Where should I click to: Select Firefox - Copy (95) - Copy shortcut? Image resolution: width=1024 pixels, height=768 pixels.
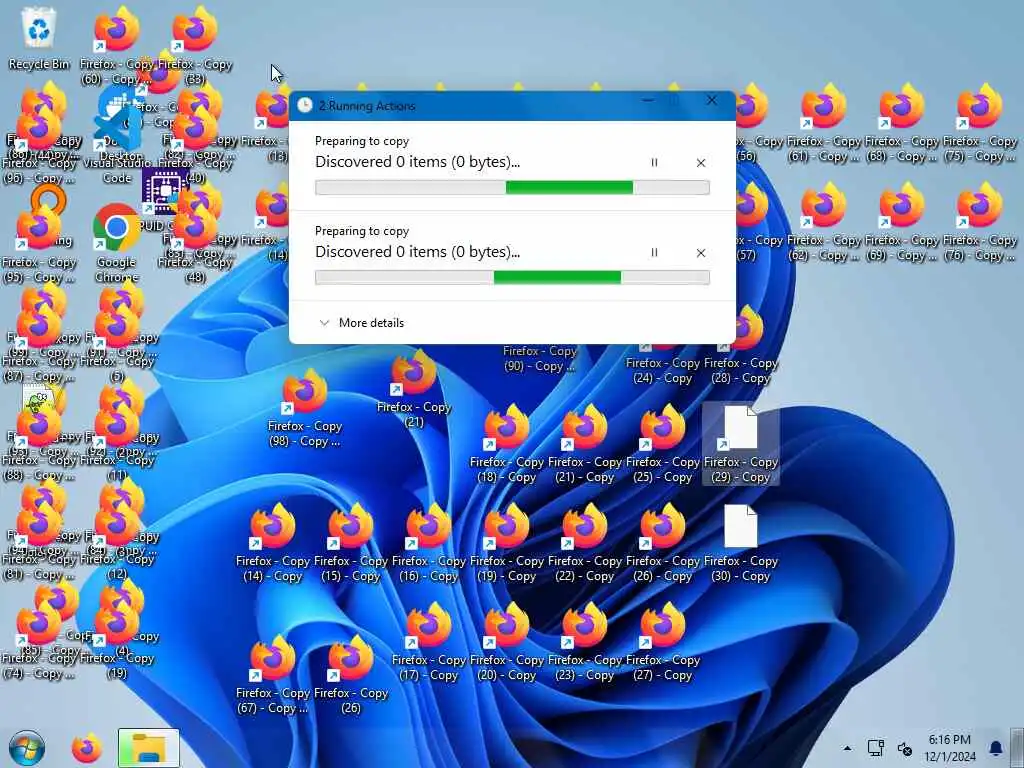[x=39, y=245]
